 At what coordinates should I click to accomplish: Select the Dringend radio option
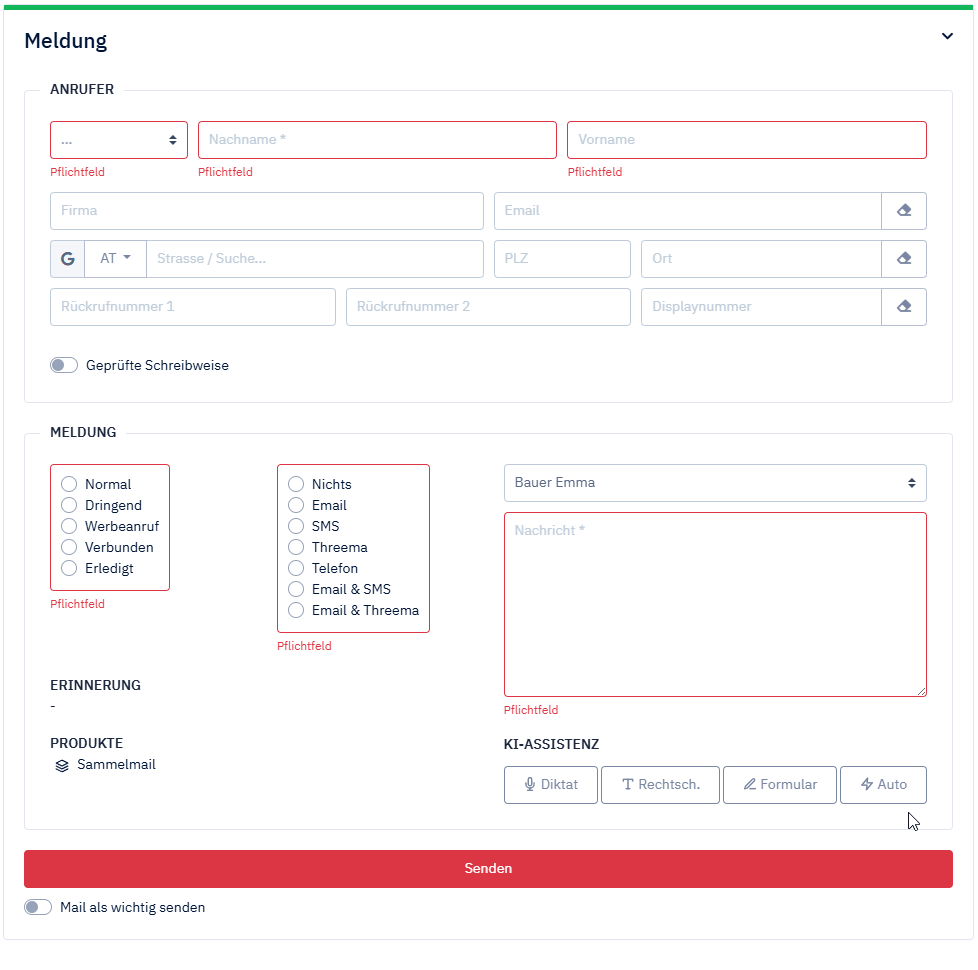(69, 506)
